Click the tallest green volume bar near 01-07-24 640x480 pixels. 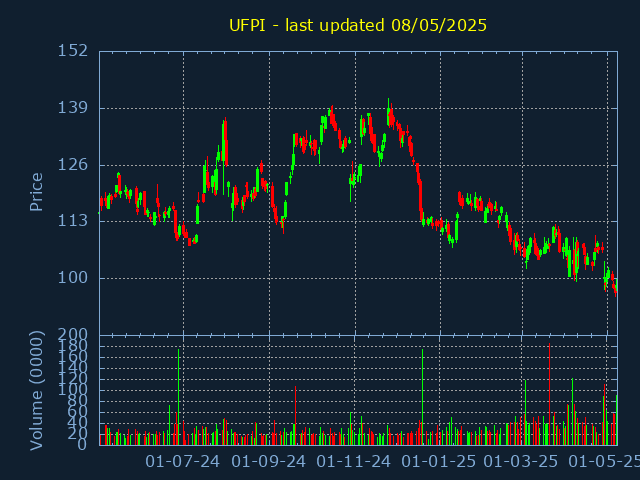click(x=178, y=397)
